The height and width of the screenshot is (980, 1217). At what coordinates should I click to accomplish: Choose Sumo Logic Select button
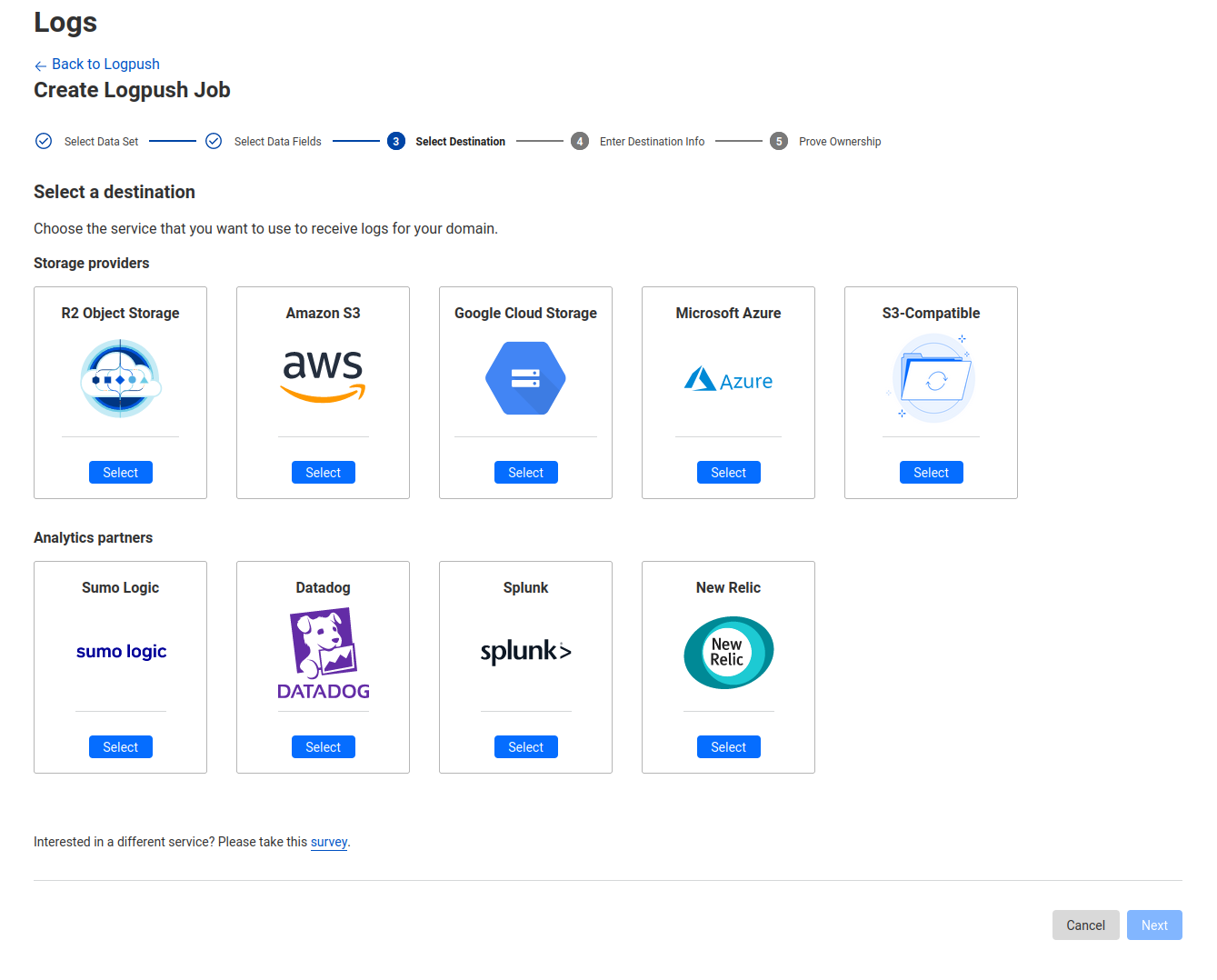121,747
